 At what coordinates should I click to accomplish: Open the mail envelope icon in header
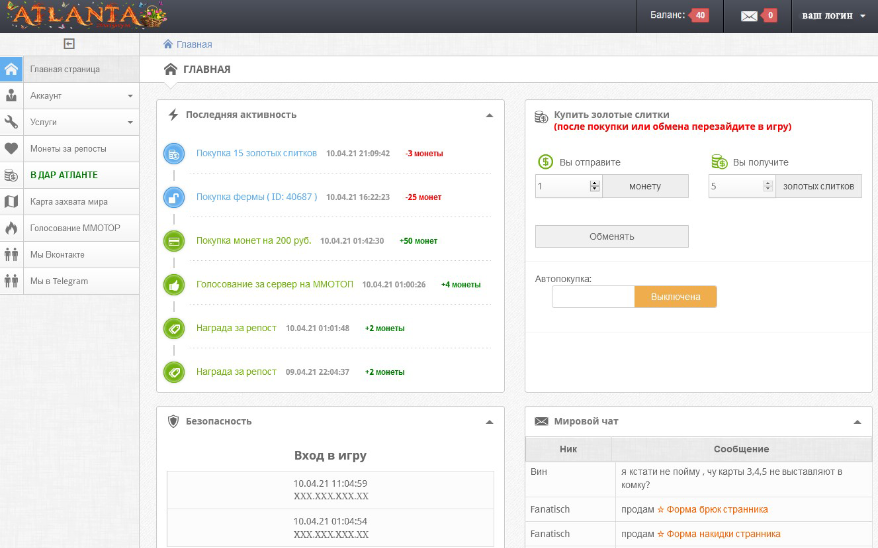coord(749,16)
